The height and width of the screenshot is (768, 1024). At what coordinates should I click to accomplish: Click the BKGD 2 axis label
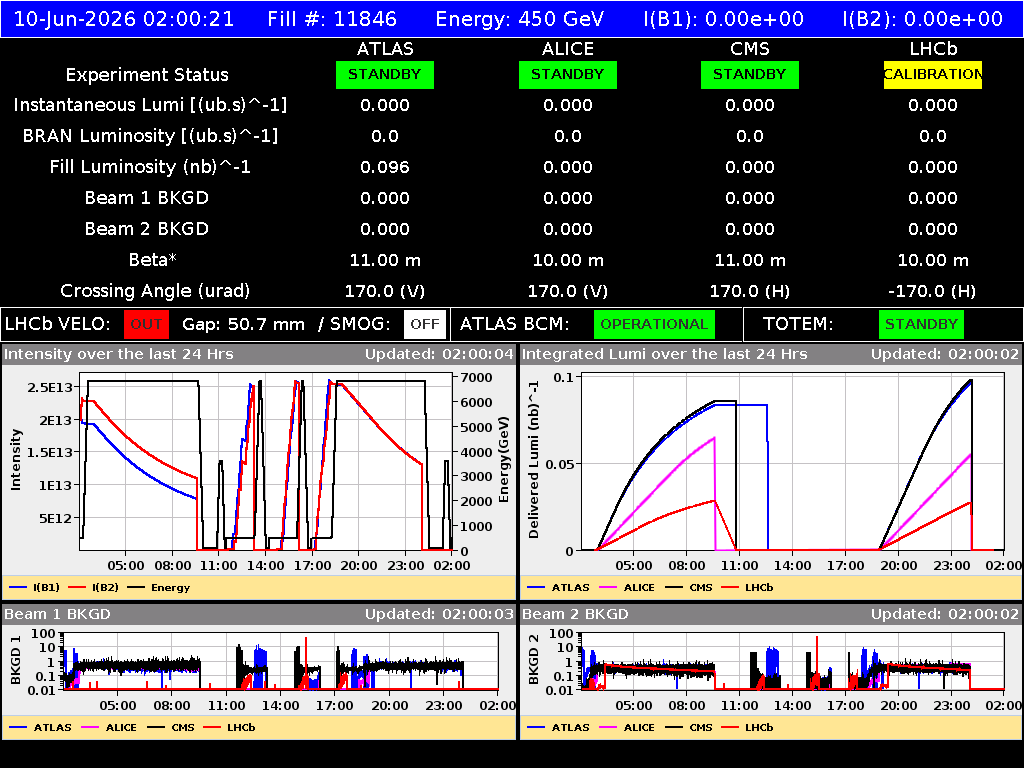pyautogui.click(x=534, y=660)
